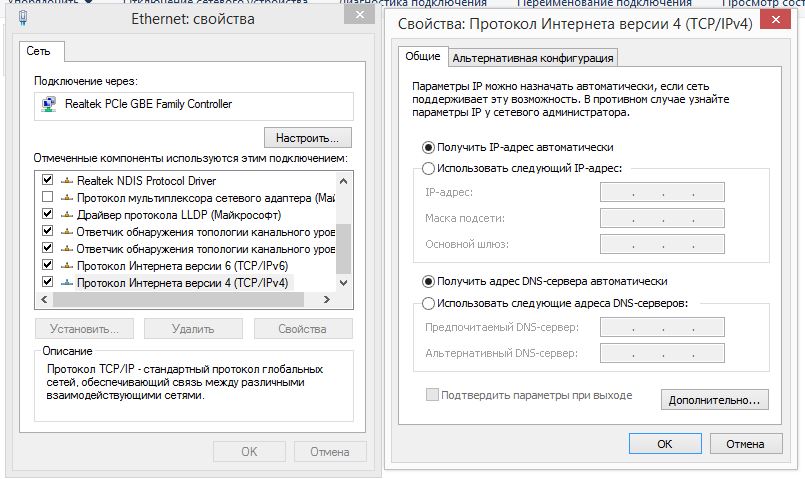Screen dimensions: 805x479
Task: Click the icon beside Протокол мультиплексора сетевого адаптера
Action: [67, 198]
